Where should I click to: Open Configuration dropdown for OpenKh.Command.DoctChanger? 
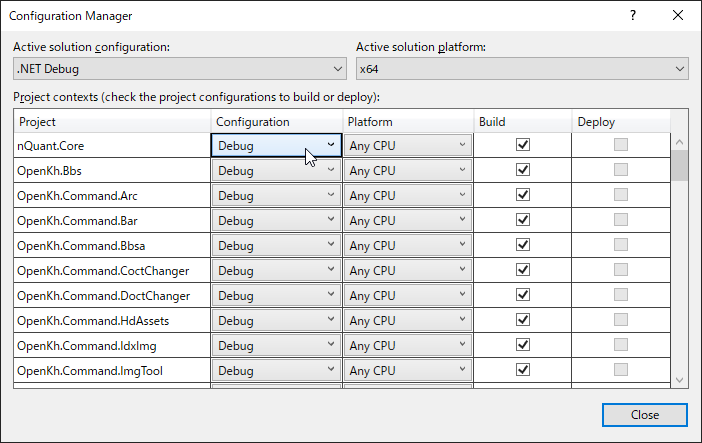(x=276, y=296)
